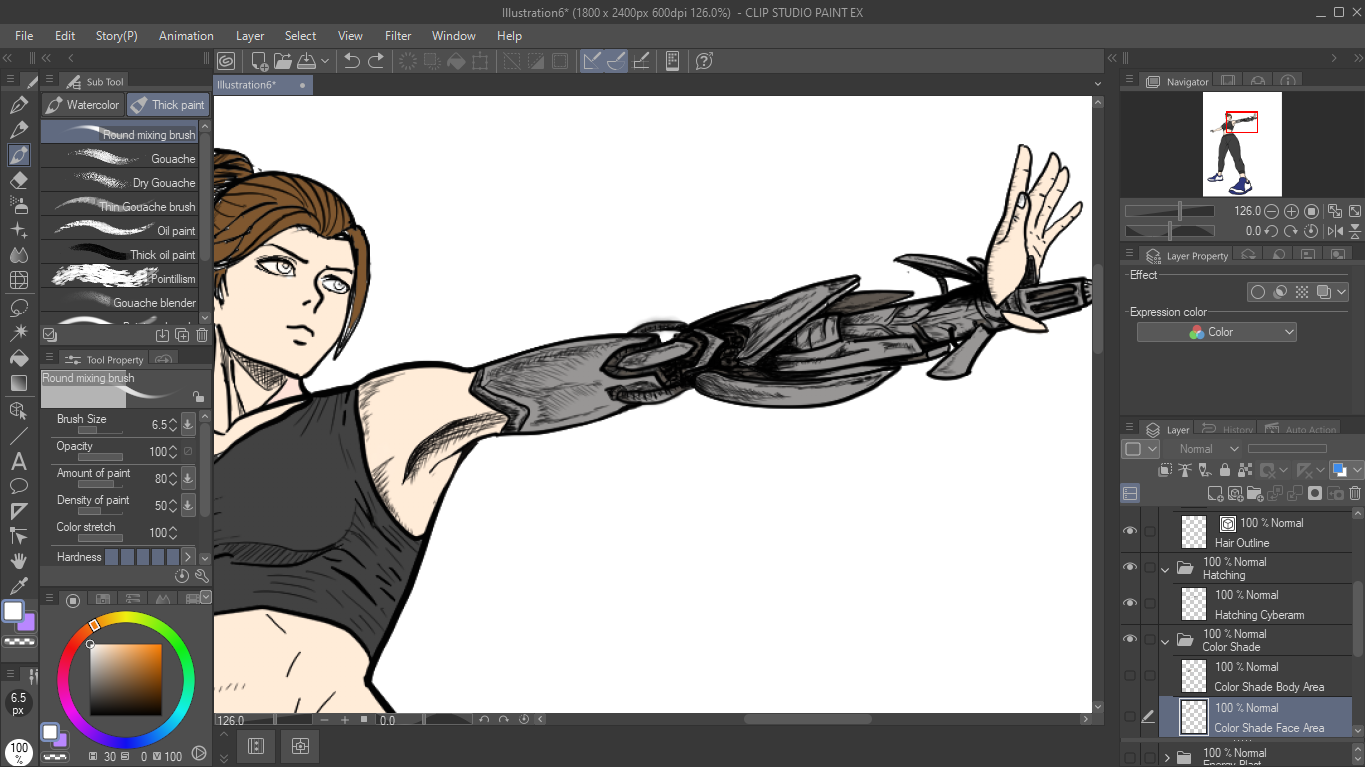
Task: Collapse the Hatching layer folder
Action: point(1165,569)
